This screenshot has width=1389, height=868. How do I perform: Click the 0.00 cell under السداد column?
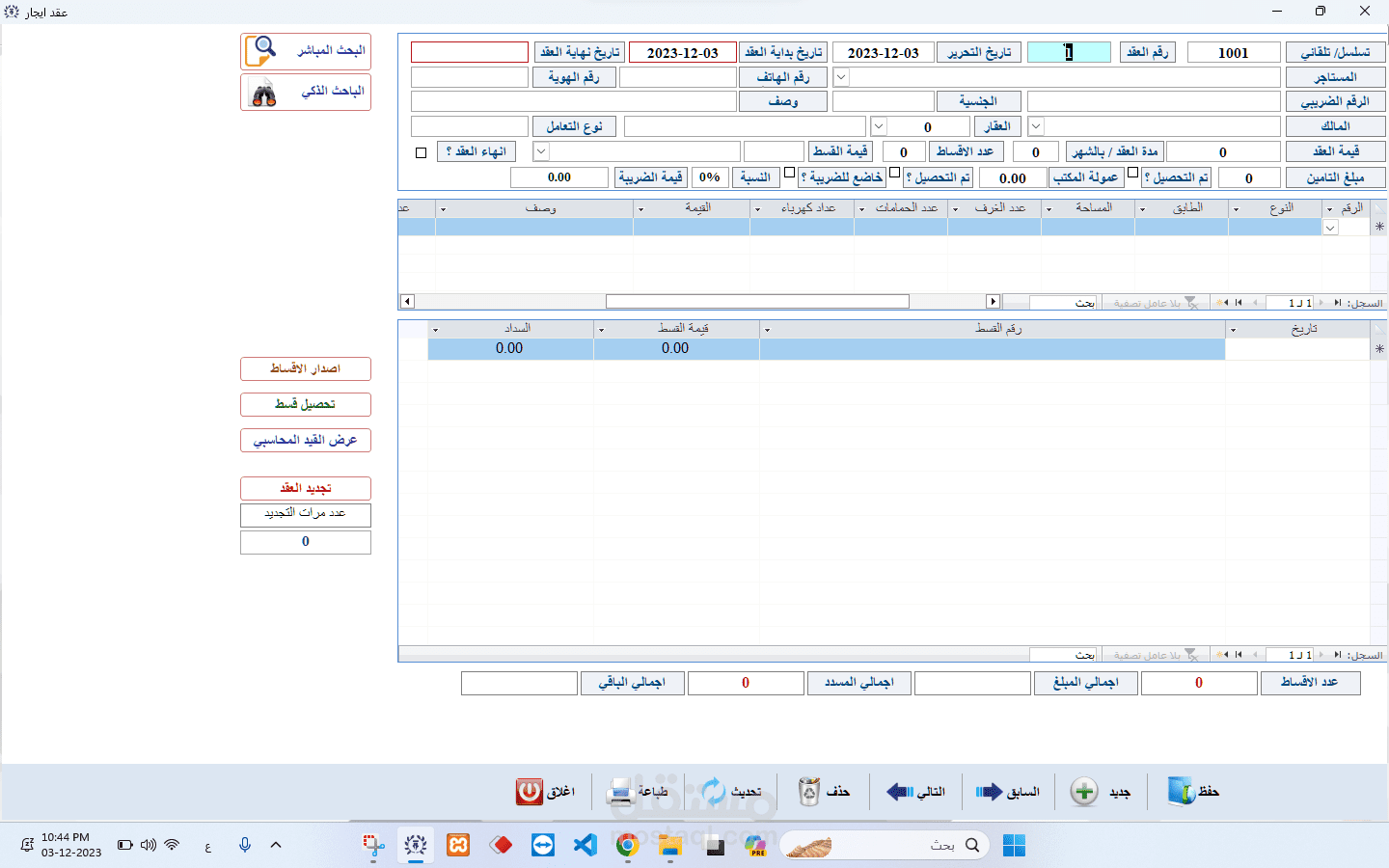point(510,349)
